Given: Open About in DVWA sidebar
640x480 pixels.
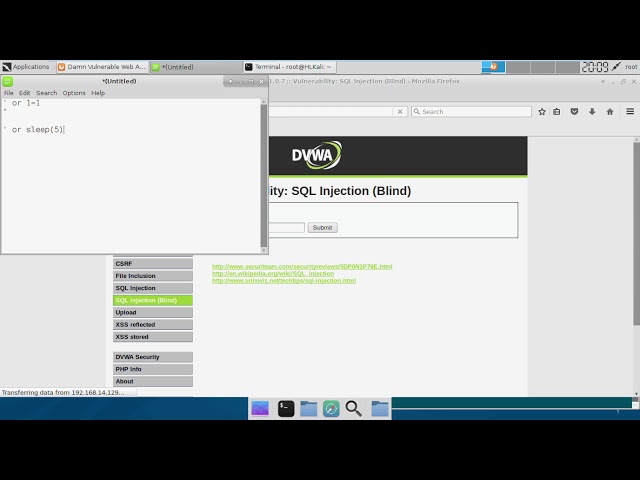Looking at the screenshot, I should [153, 381].
